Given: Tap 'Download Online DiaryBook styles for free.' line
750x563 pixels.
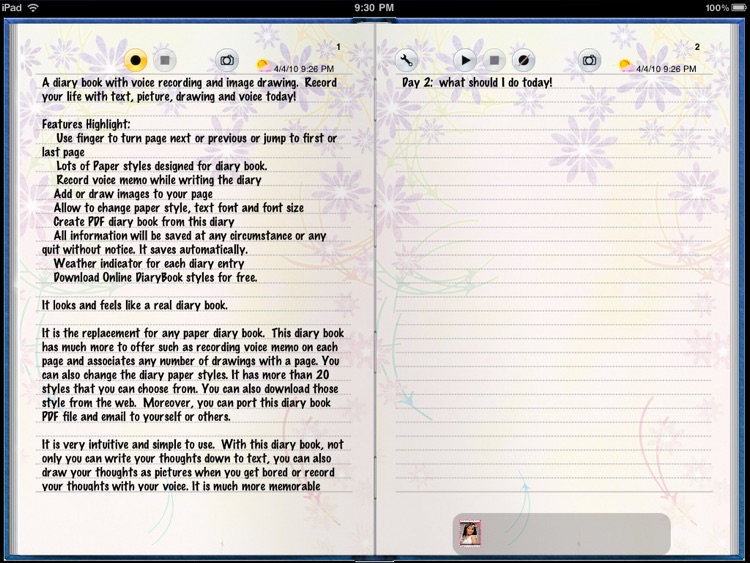Looking at the screenshot, I should tap(155, 277).
